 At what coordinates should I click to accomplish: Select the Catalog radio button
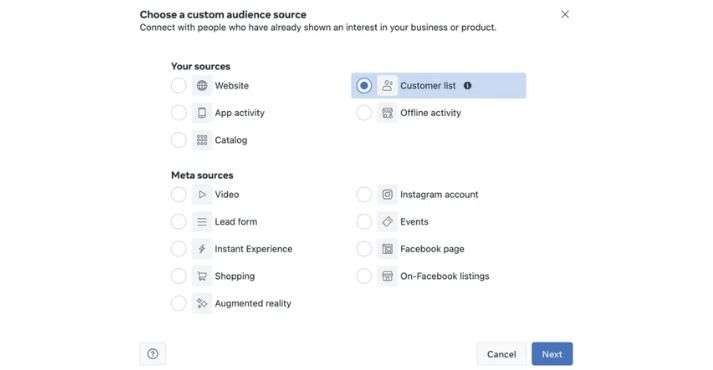point(179,140)
